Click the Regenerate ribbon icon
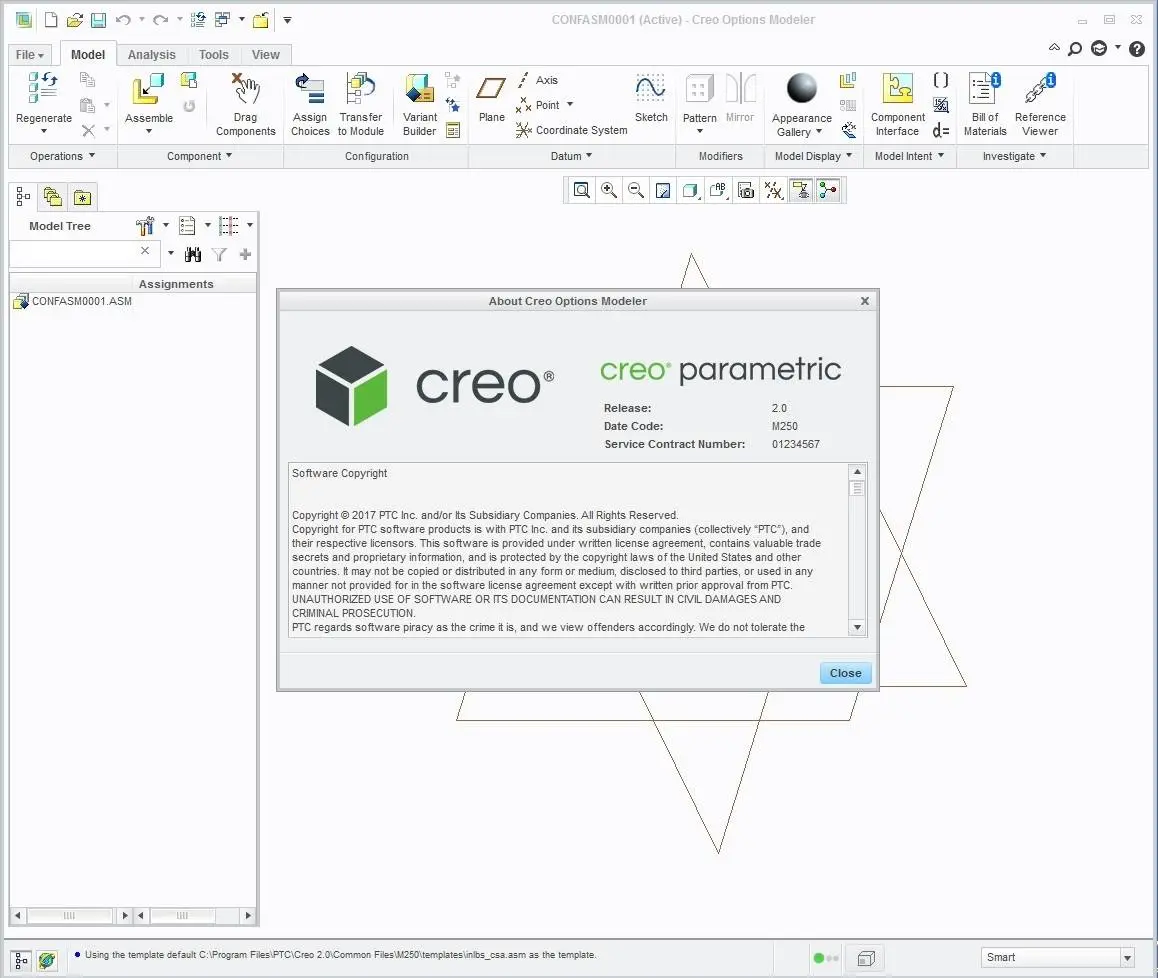 43,87
